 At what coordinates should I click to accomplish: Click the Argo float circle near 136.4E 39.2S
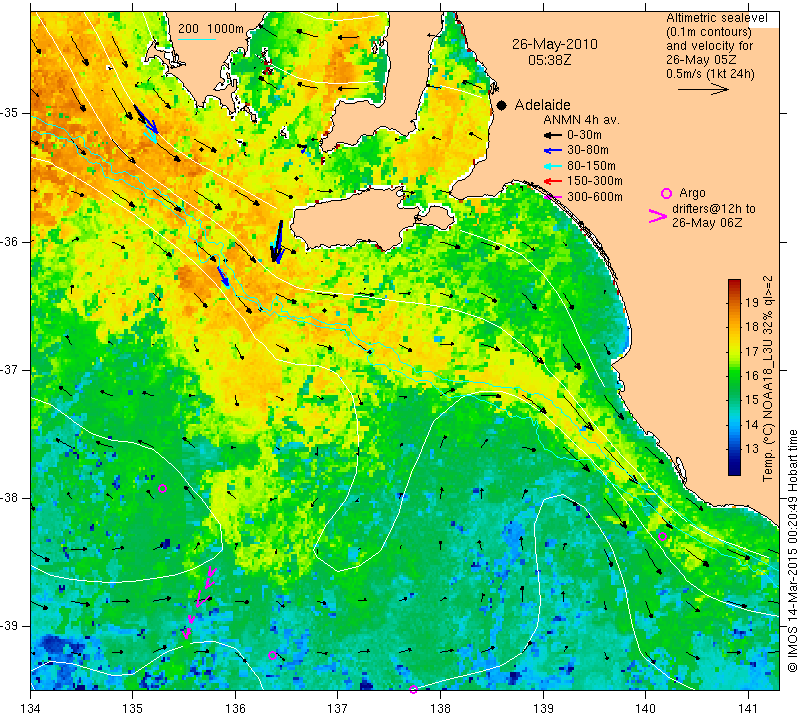coord(272,656)
